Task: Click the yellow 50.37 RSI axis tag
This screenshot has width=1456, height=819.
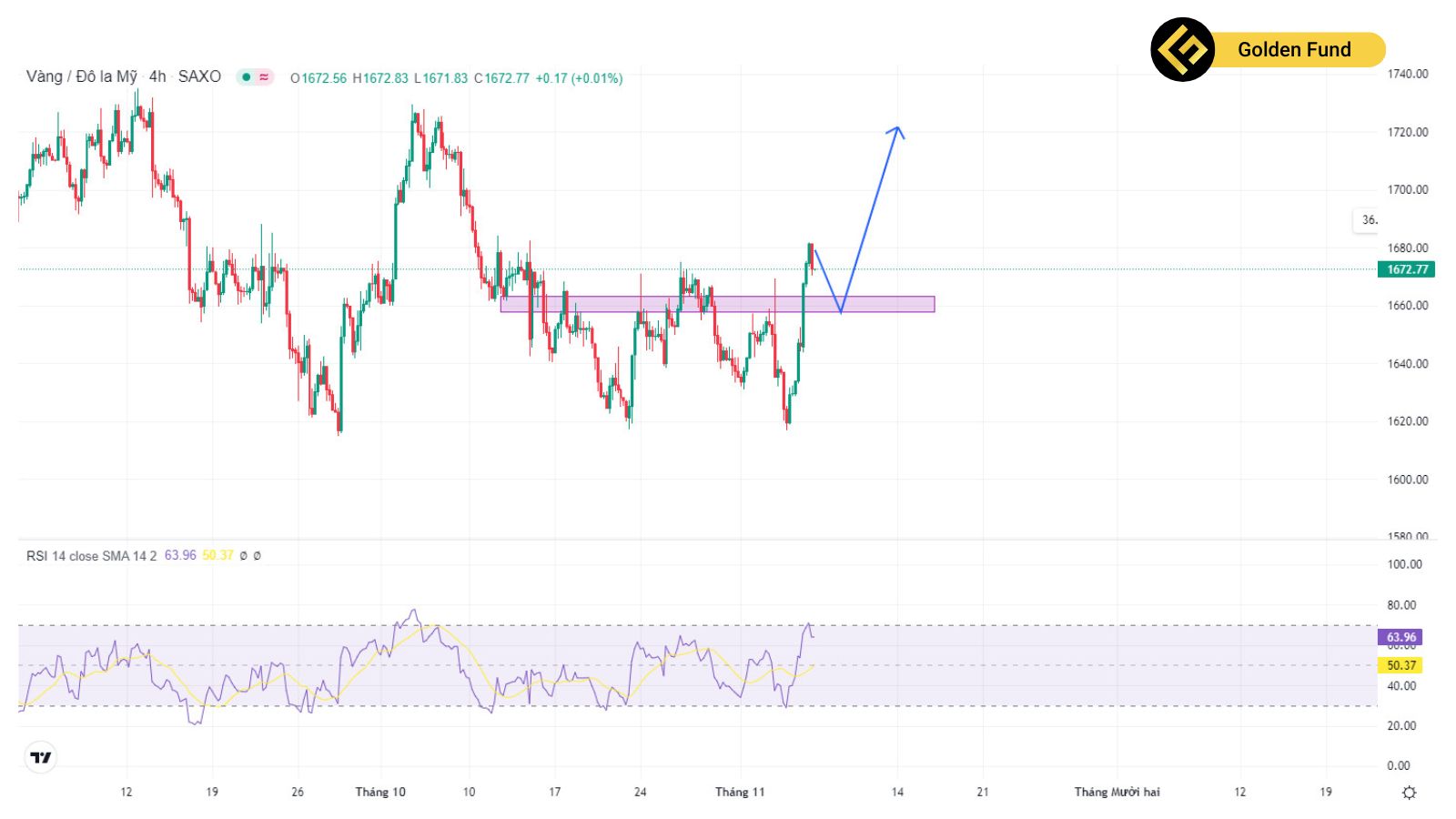Action: [1400, 665]
